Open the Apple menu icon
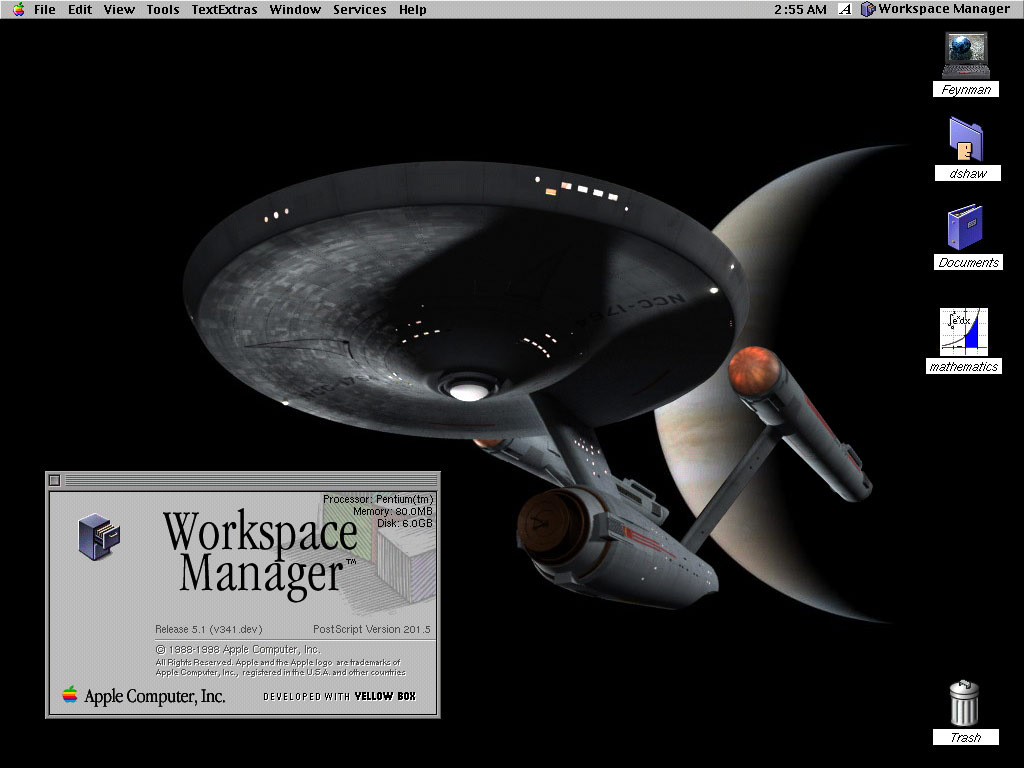This screenshot has height=768, width=1024. 18,9
